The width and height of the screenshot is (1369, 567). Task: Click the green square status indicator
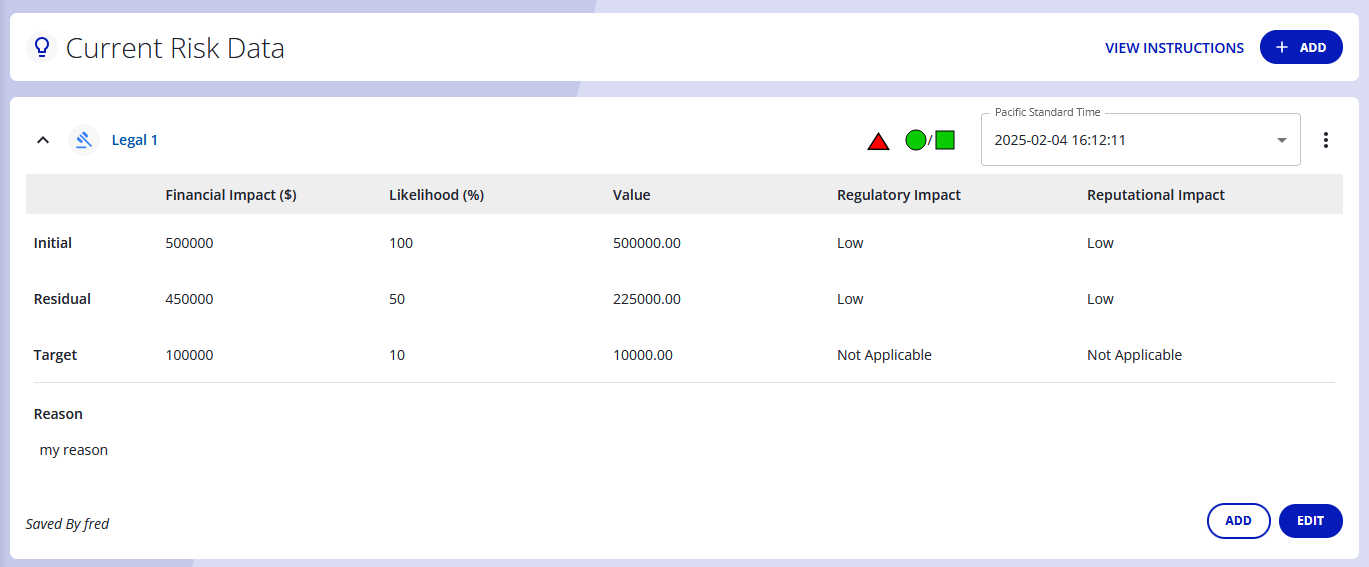pos(945,140)
